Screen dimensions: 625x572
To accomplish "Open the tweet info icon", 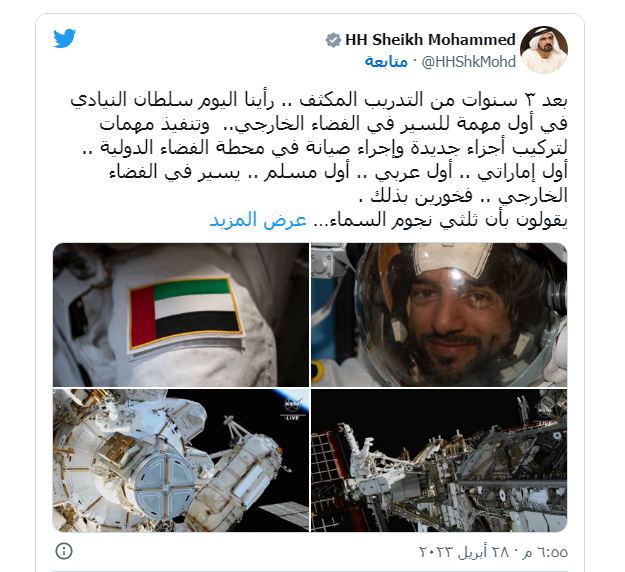I will tap(64, 551).
